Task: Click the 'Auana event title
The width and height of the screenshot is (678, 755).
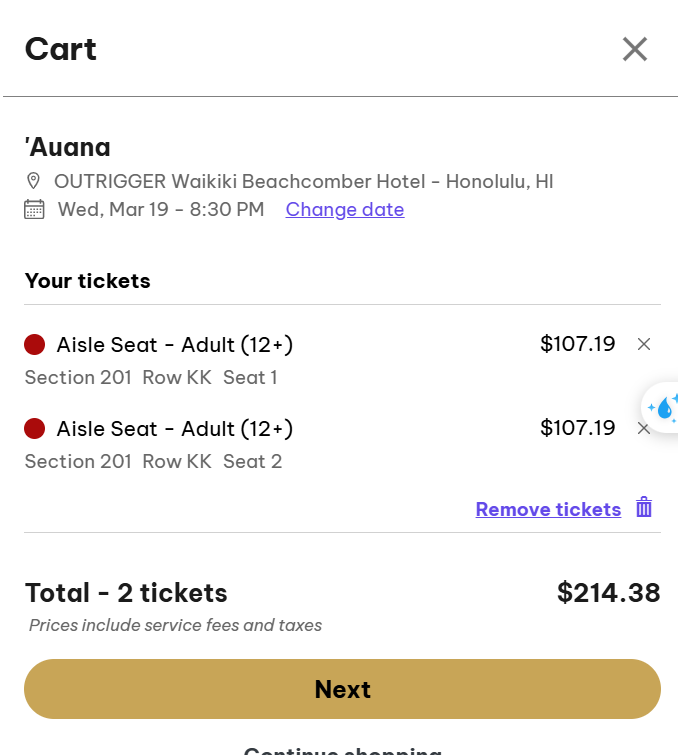Action: pos(68,147)
